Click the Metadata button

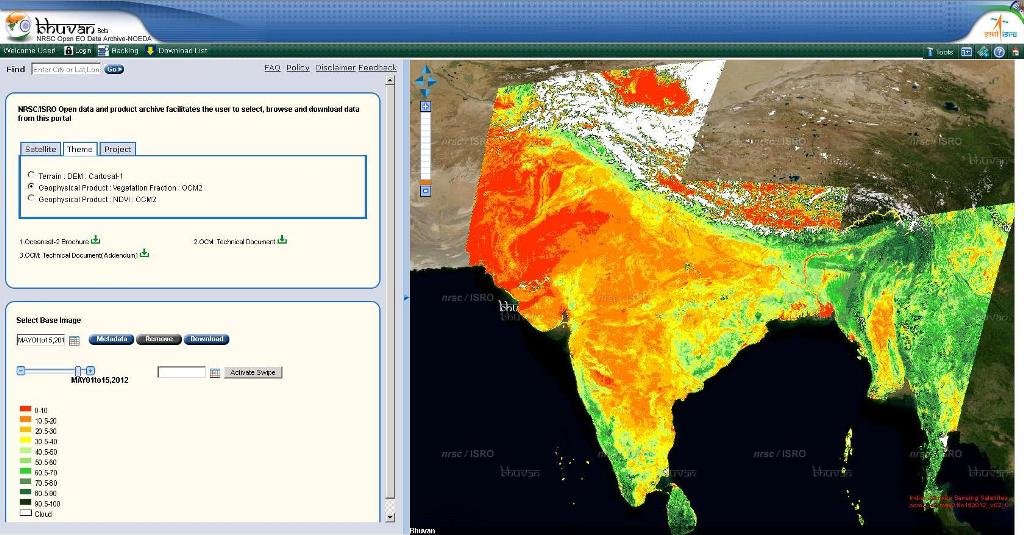pos(112,339)
